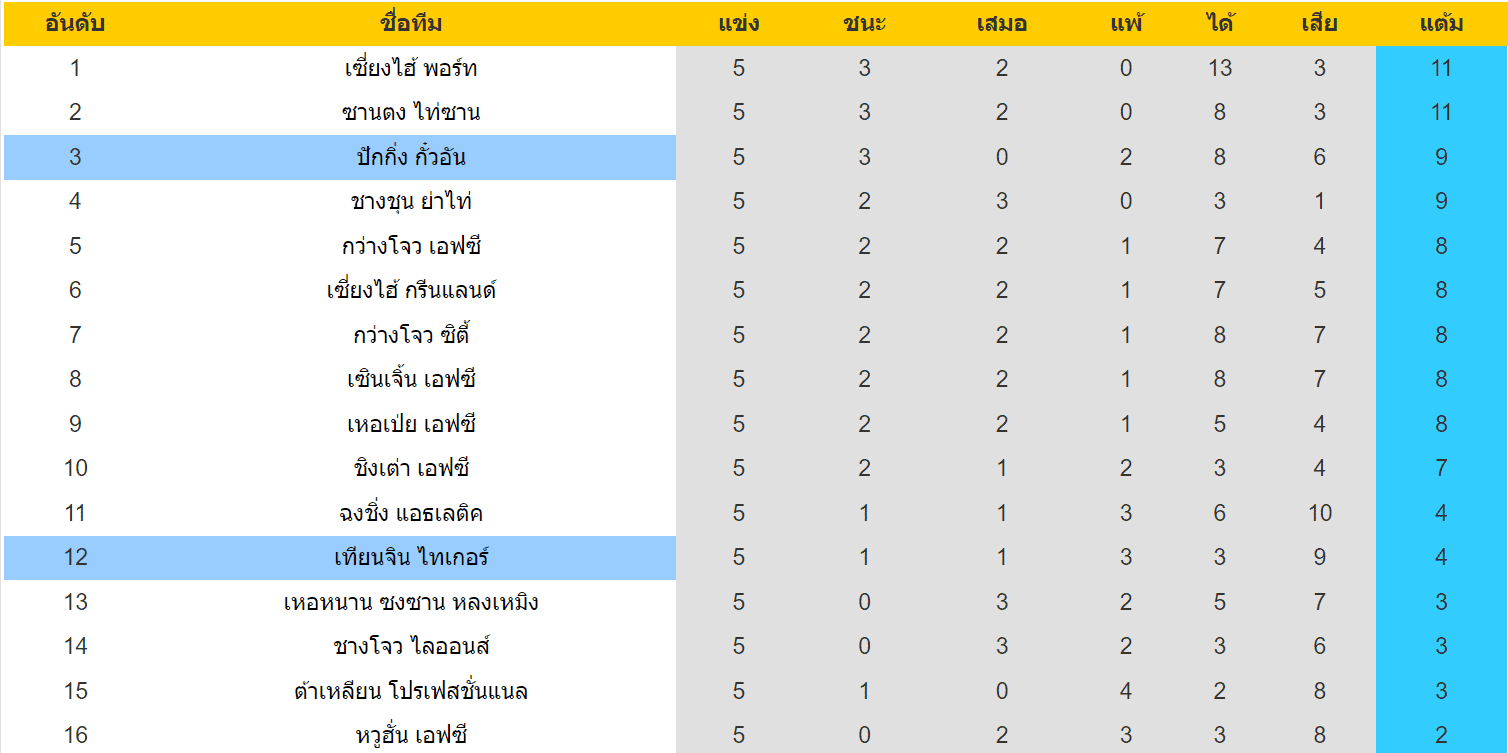Click the แข่ง column header
Image resolution: width=1508 pixels, height=753 pixels.
pyautogui.click(x=738, y=24)
